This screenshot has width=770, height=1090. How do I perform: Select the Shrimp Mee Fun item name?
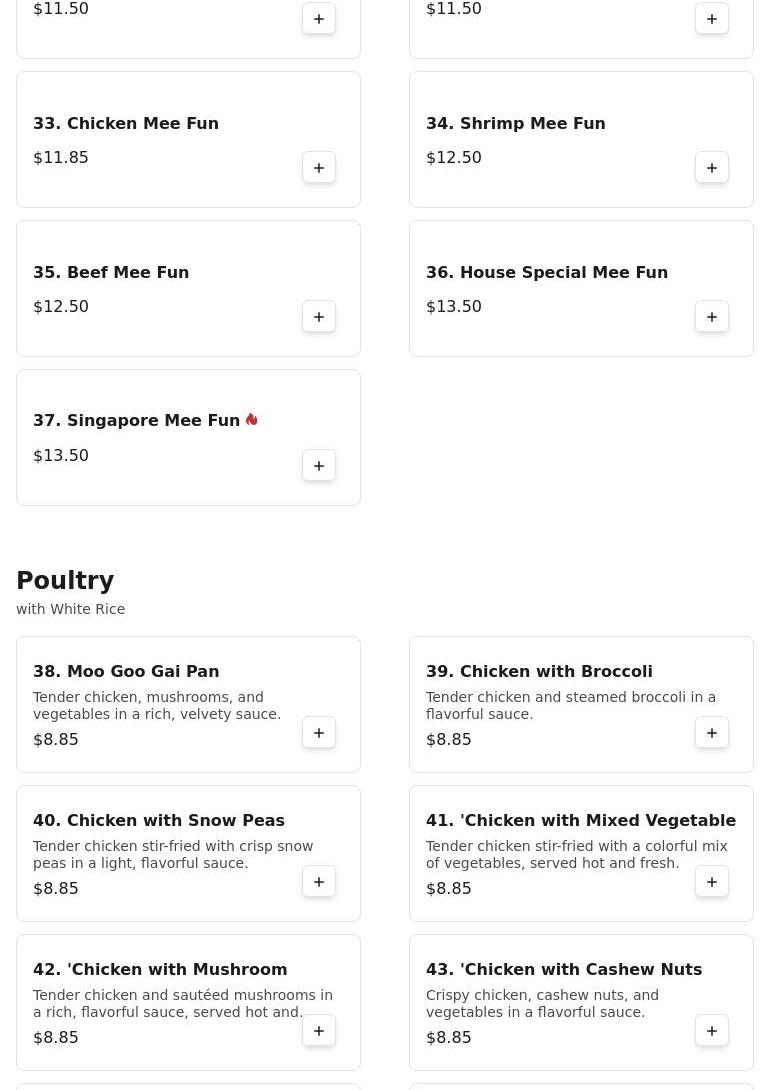[x=515, y=123]
